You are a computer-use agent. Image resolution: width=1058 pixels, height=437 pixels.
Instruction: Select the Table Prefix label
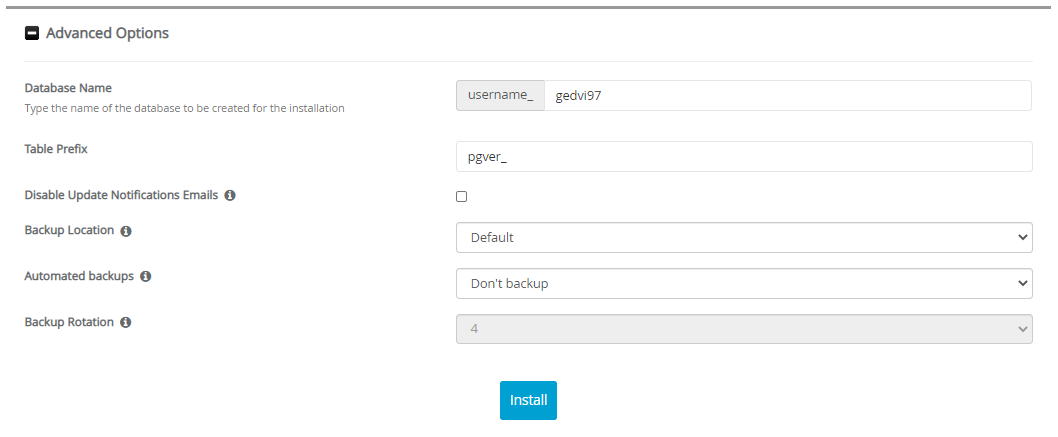point(56,149)
